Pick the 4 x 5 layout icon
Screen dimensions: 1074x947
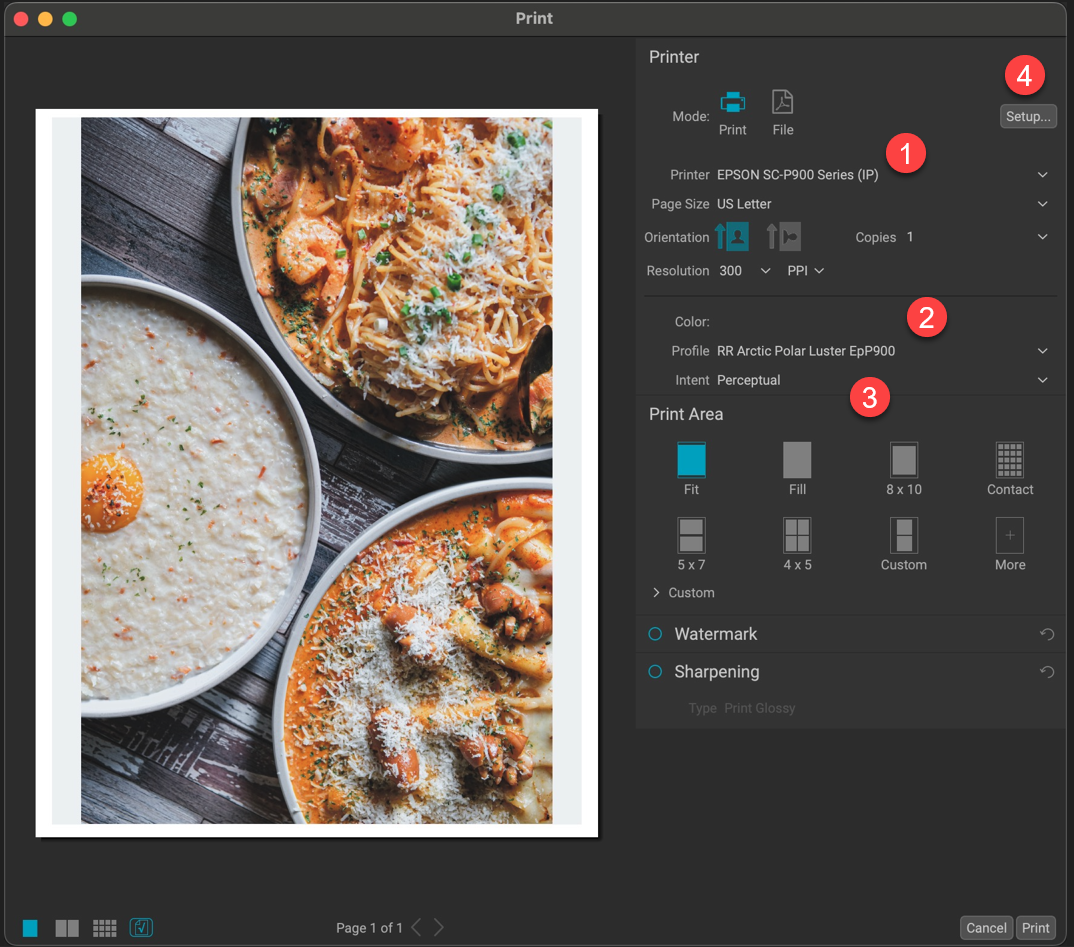(796, 535)
